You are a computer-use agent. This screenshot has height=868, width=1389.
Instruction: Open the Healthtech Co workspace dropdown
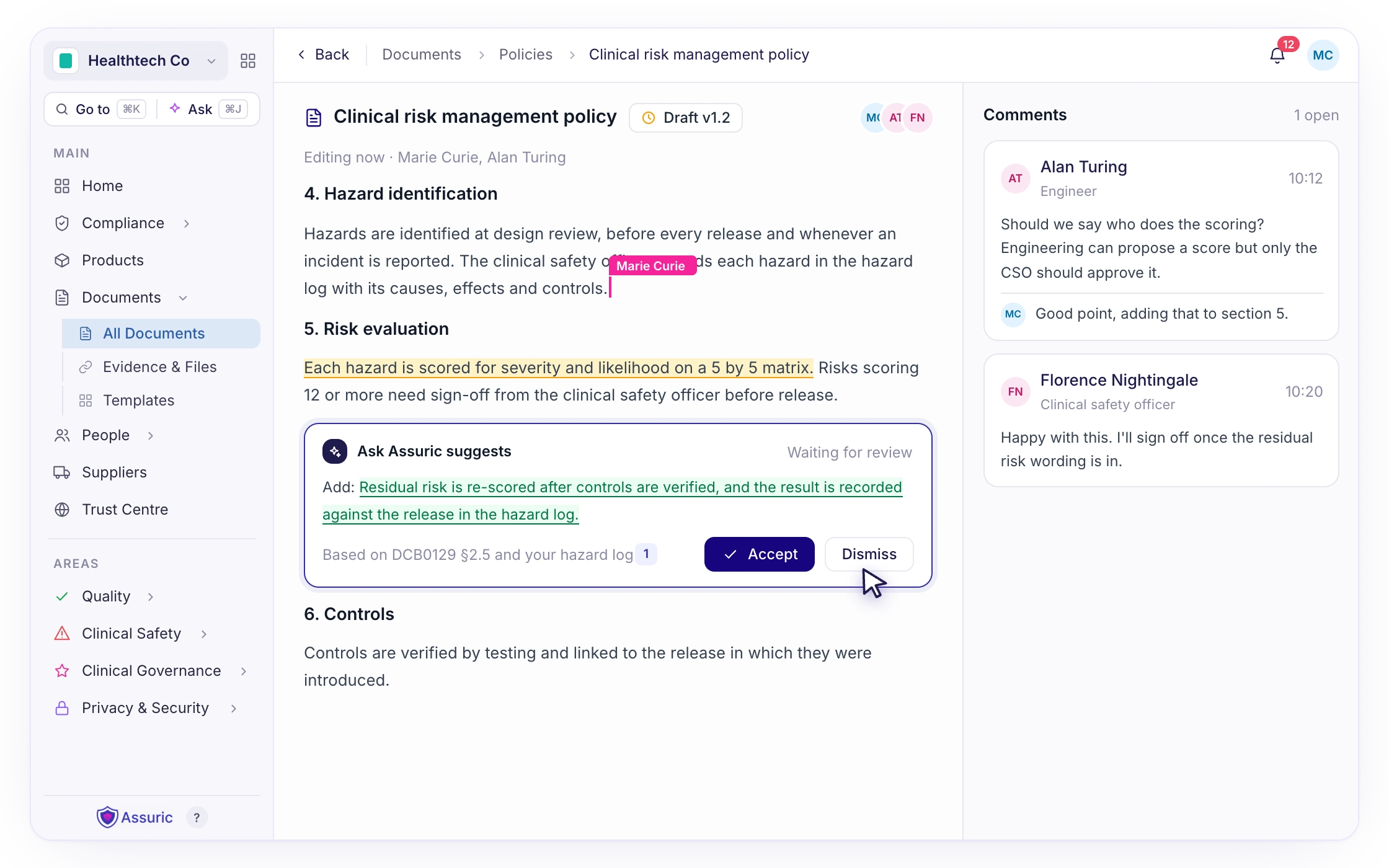(x=136, y=61)
